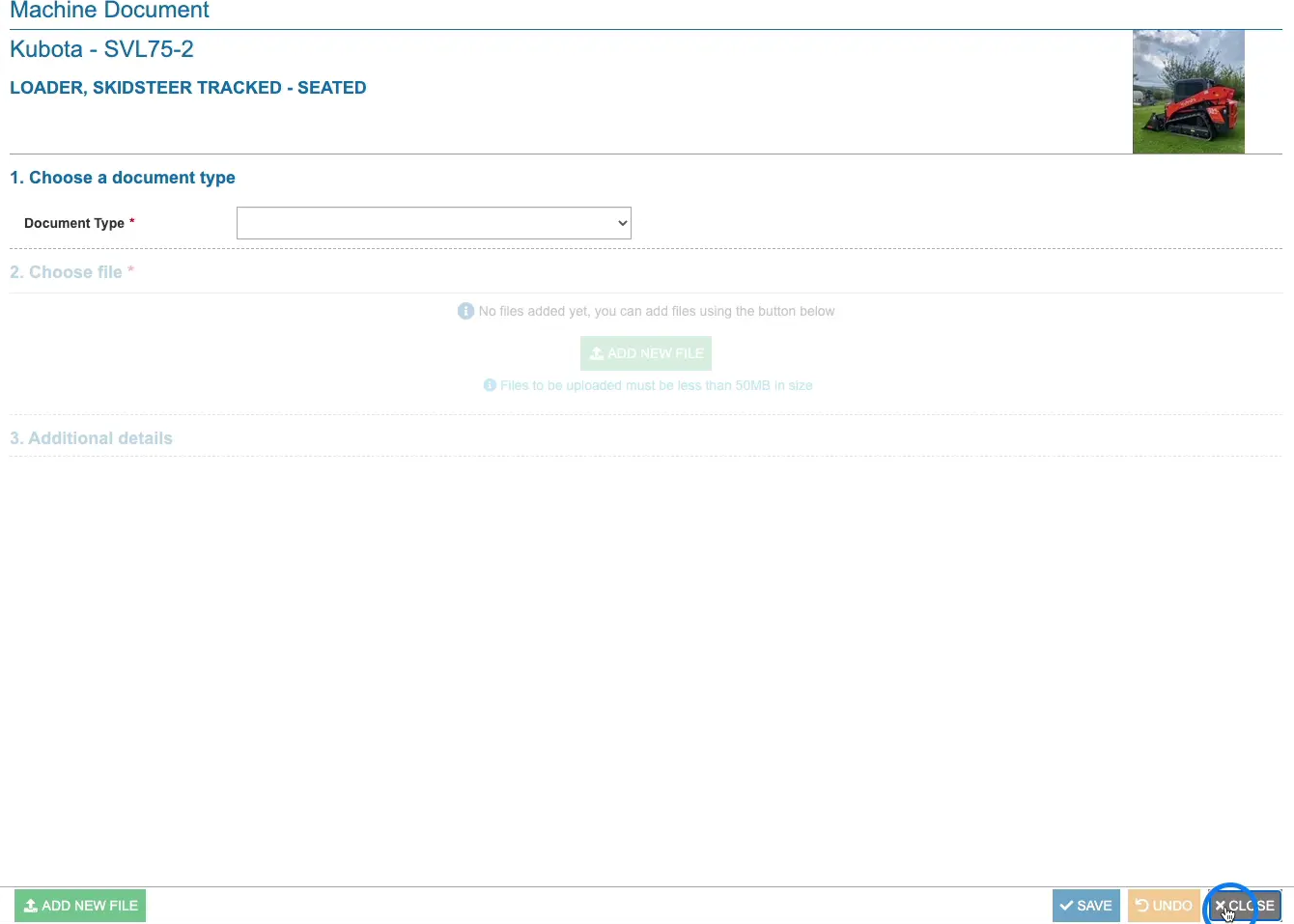The width and height of the screenshot is (1294, 924).
Task: Click the info icon beside 50MB size notice
Action: click(490, 385)
